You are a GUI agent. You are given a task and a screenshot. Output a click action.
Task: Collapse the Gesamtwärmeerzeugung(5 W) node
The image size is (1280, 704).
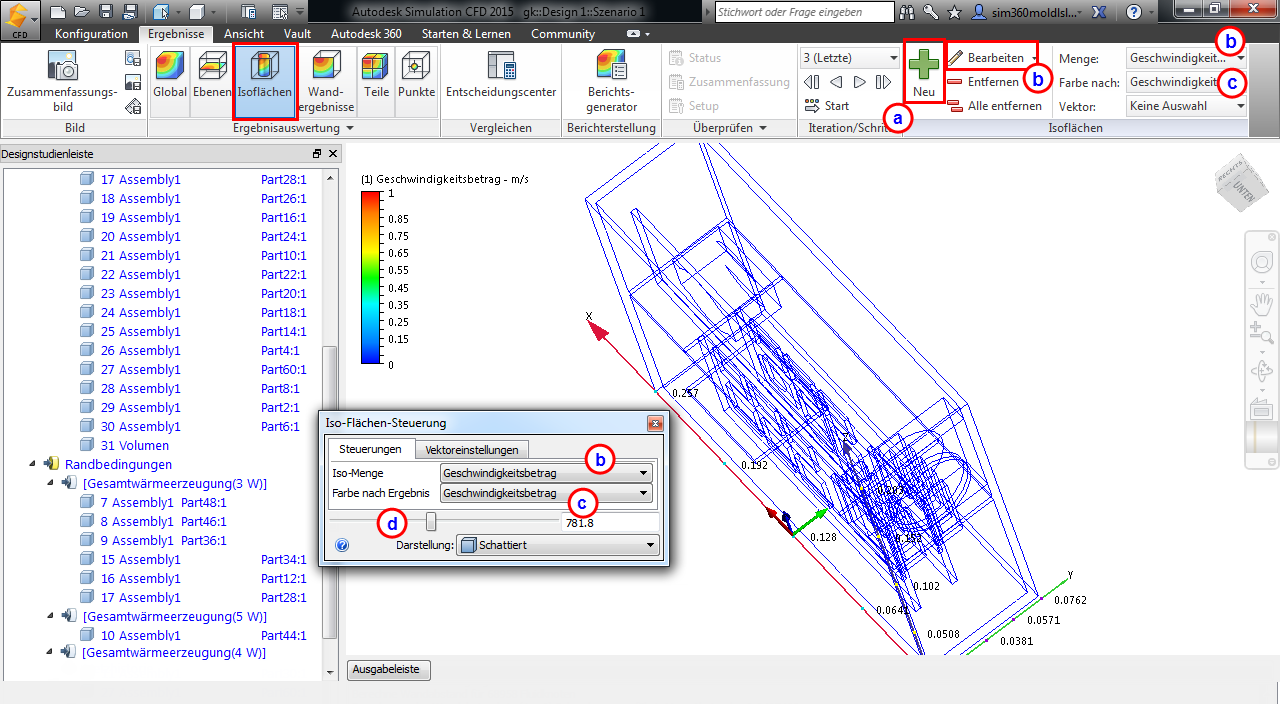50,617
